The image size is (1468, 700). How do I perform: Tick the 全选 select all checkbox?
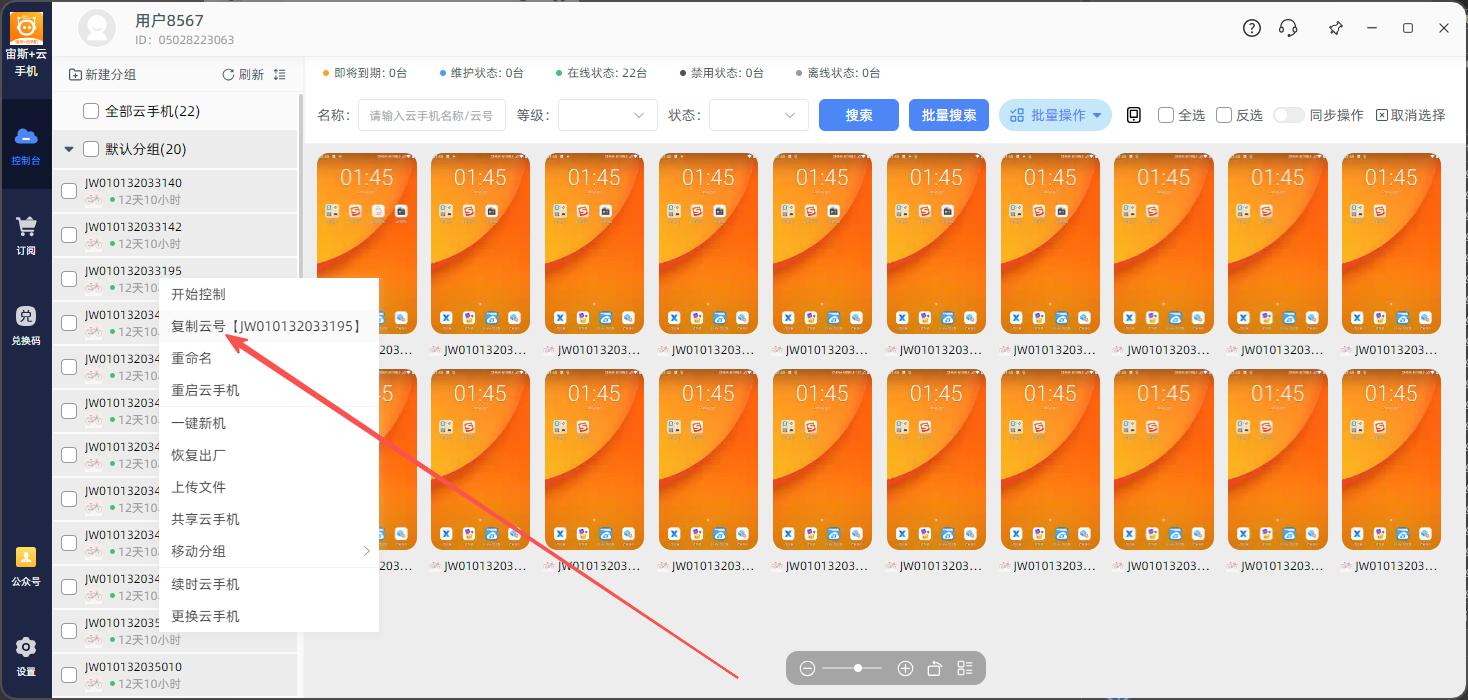click(x=1166, y=115)
